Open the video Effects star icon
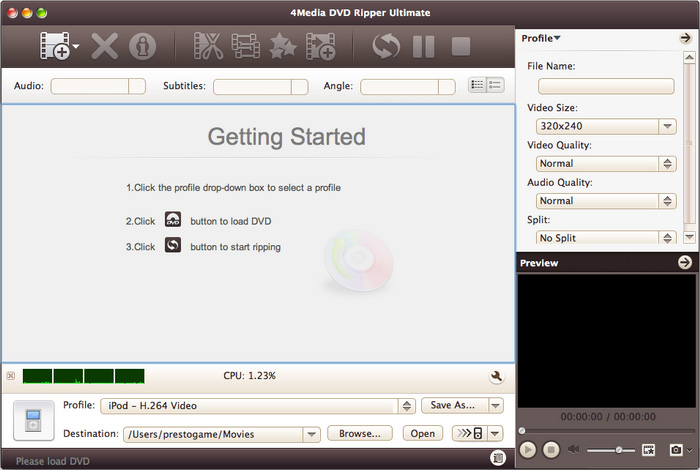The height and width of the screenshot is (470, 700). click(283, 46)
